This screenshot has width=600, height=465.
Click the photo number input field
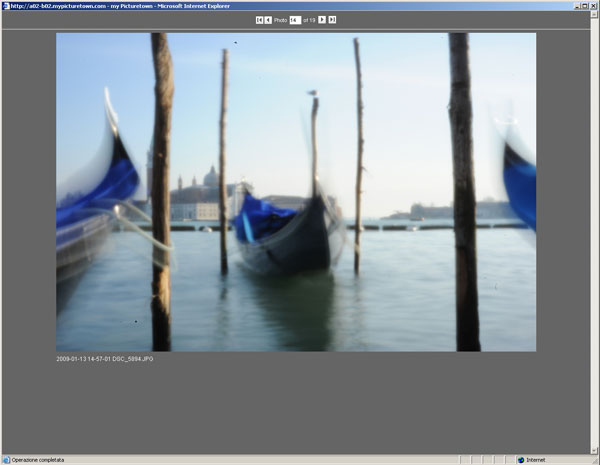click(295, 20)
